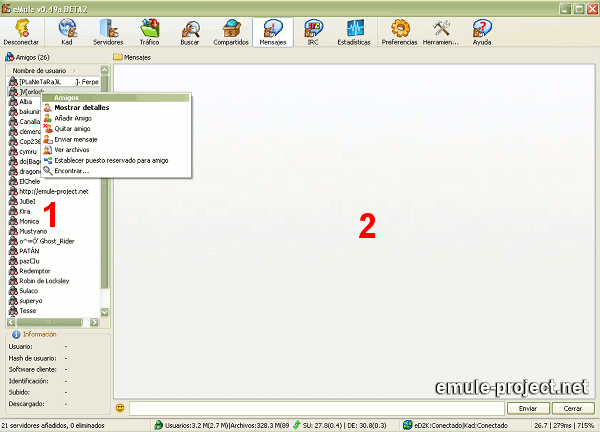Open Preferencias settings
Screen dimensions: 600x432
(400, 32)
